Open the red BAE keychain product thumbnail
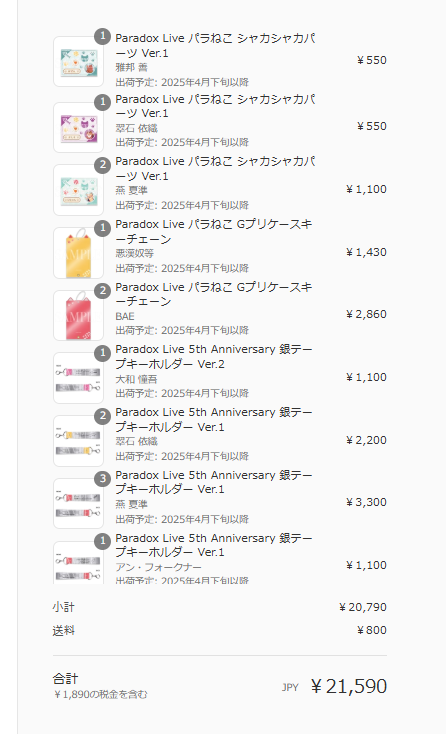This screenshot has height=734, width=446. [78, 316]
